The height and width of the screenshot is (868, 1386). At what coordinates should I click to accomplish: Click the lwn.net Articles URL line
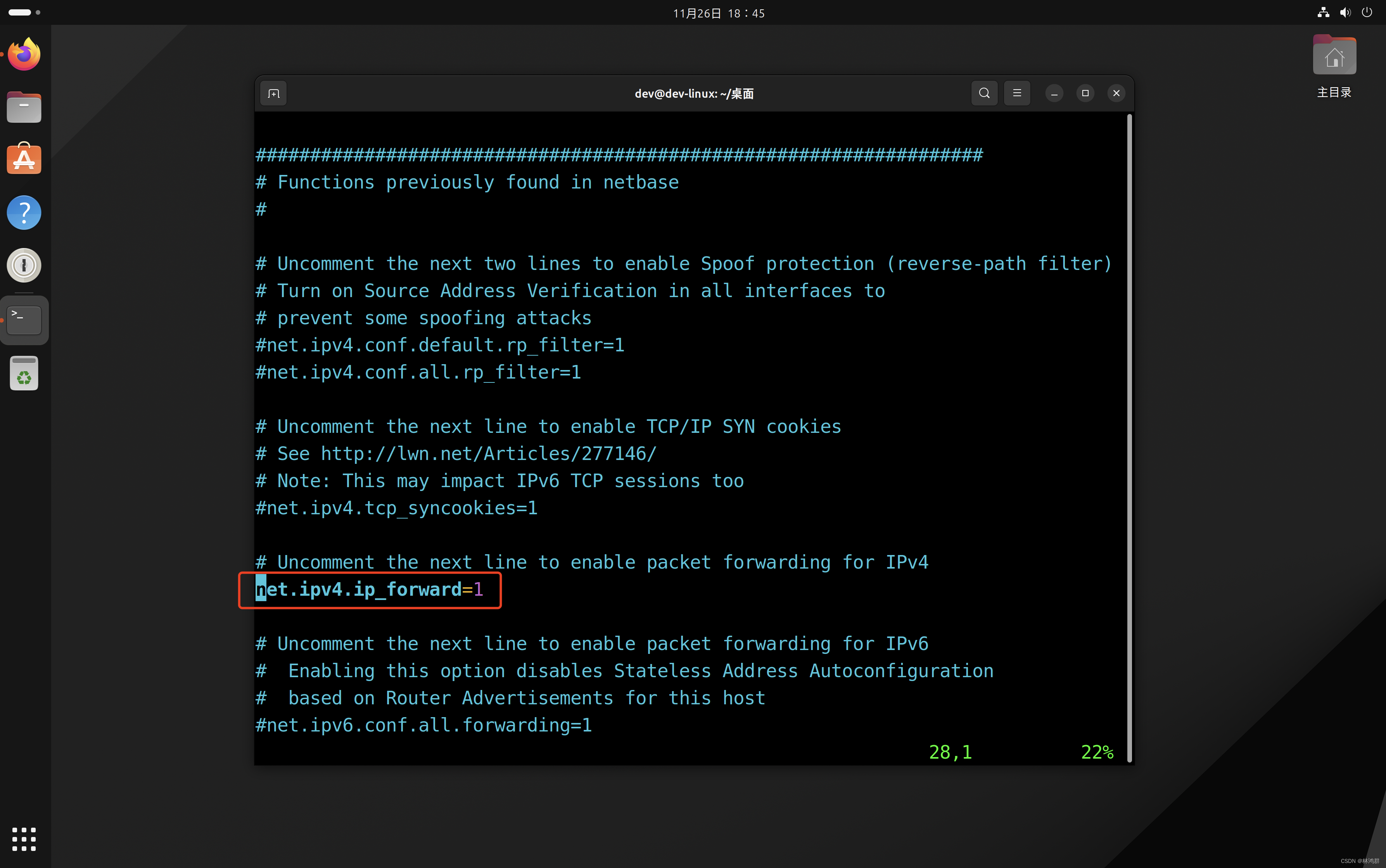pyautogui.click(x=456, y=453)
